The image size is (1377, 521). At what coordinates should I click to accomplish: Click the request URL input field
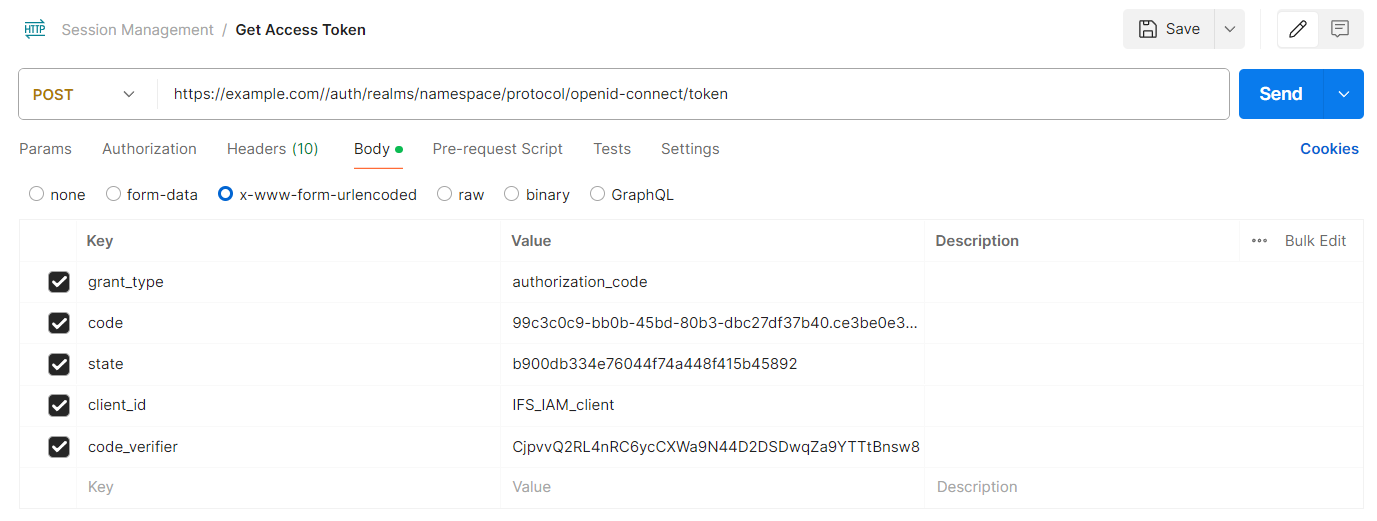coord(690,94)
